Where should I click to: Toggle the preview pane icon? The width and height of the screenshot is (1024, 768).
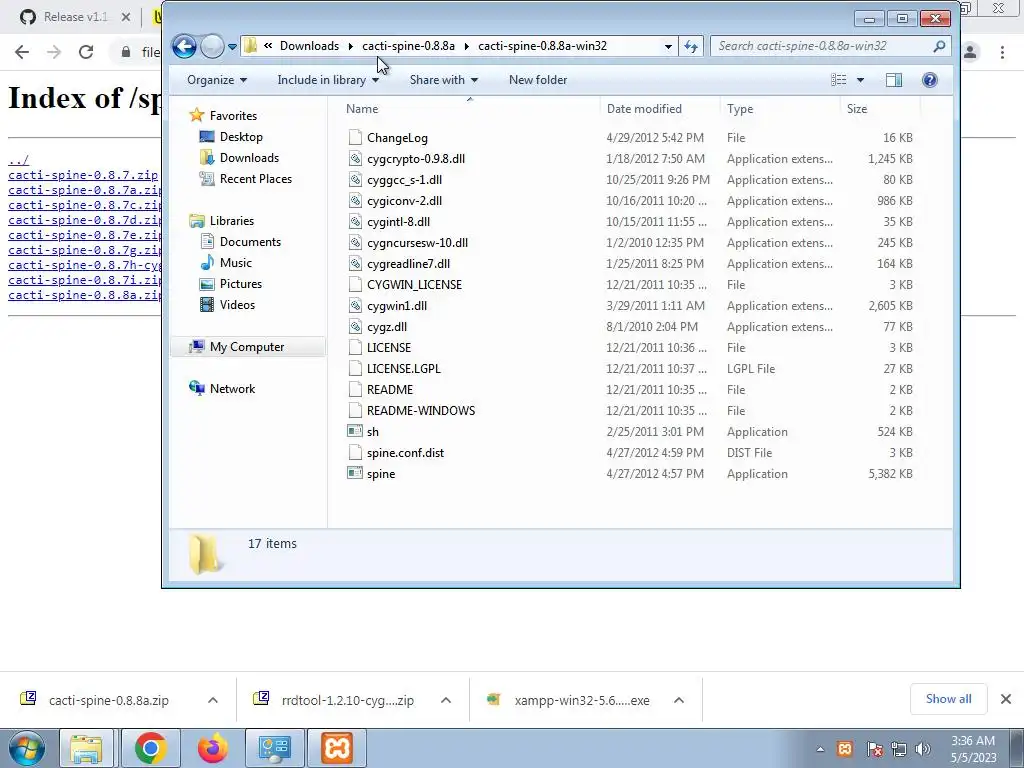pos(893,80)
